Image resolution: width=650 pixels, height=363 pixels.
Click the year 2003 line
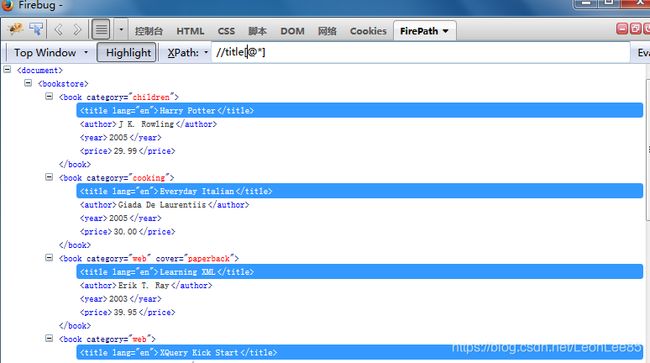tap(120, 299)
